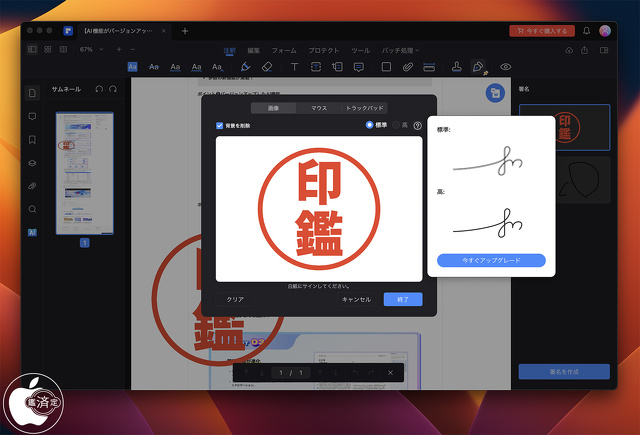This screenshot has height=435, width=640.
Task: Select the トラックパッド tab in signature dialog
Action: coord(364,108)
